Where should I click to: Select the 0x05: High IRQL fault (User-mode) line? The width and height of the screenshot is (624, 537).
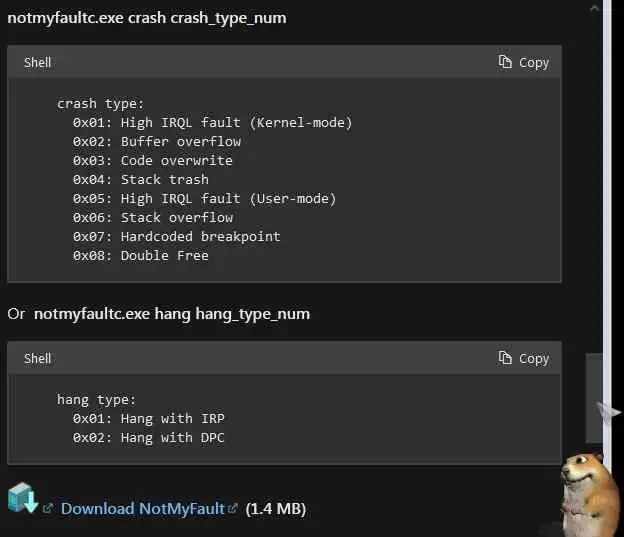205,199
